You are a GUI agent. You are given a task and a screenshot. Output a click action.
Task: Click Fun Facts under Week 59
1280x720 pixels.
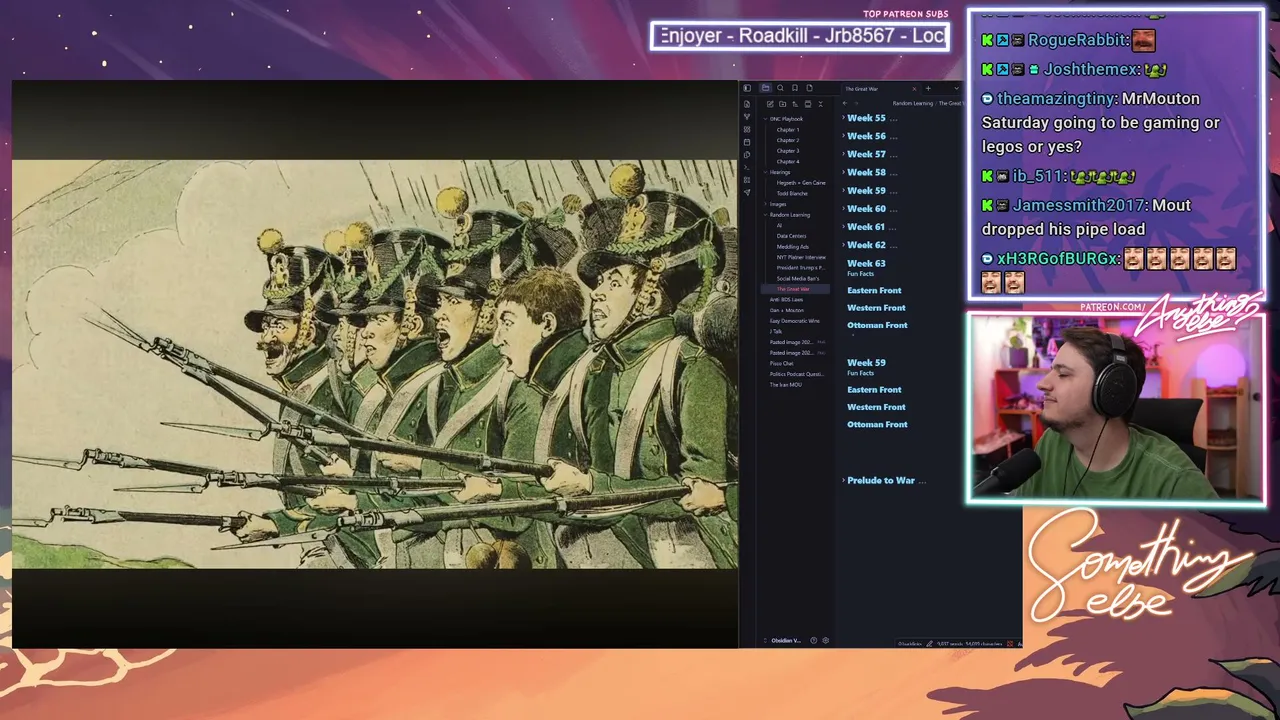[860, 374]
